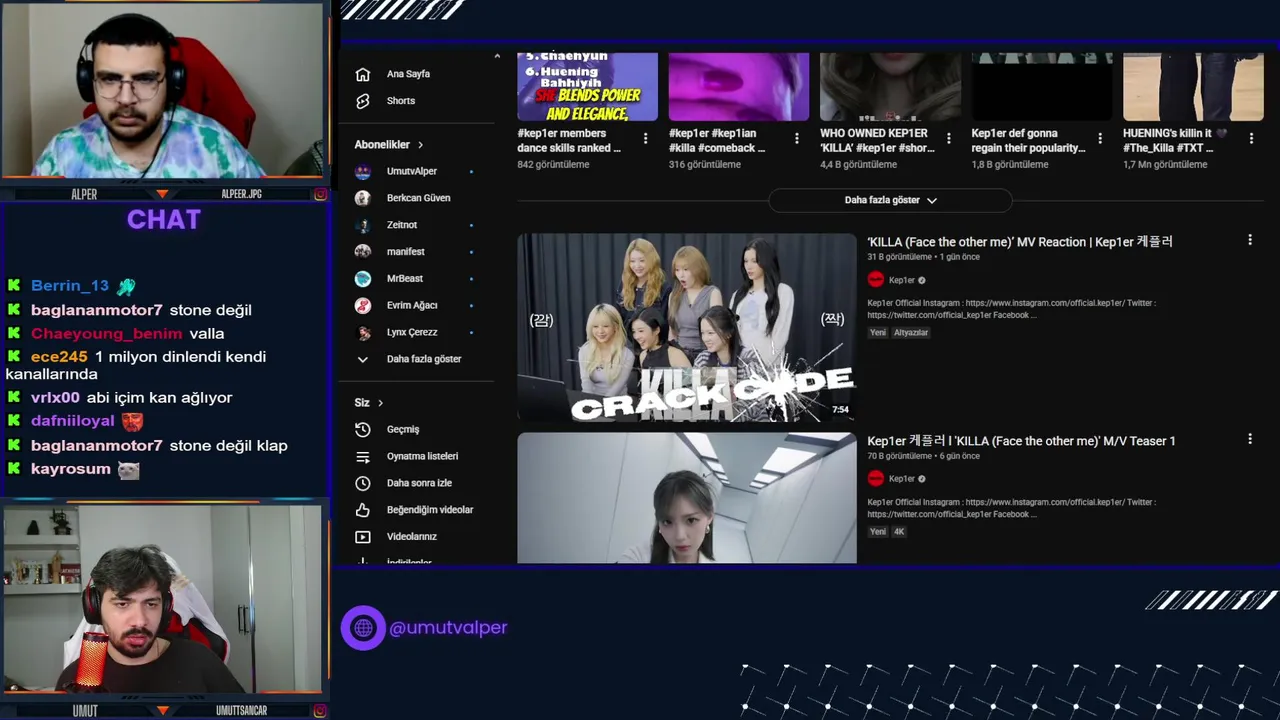The width and height of the screenshot is (1280, 720).
Task: Click Kep1er channel avatar under MV Reaction
Action: 876,280
